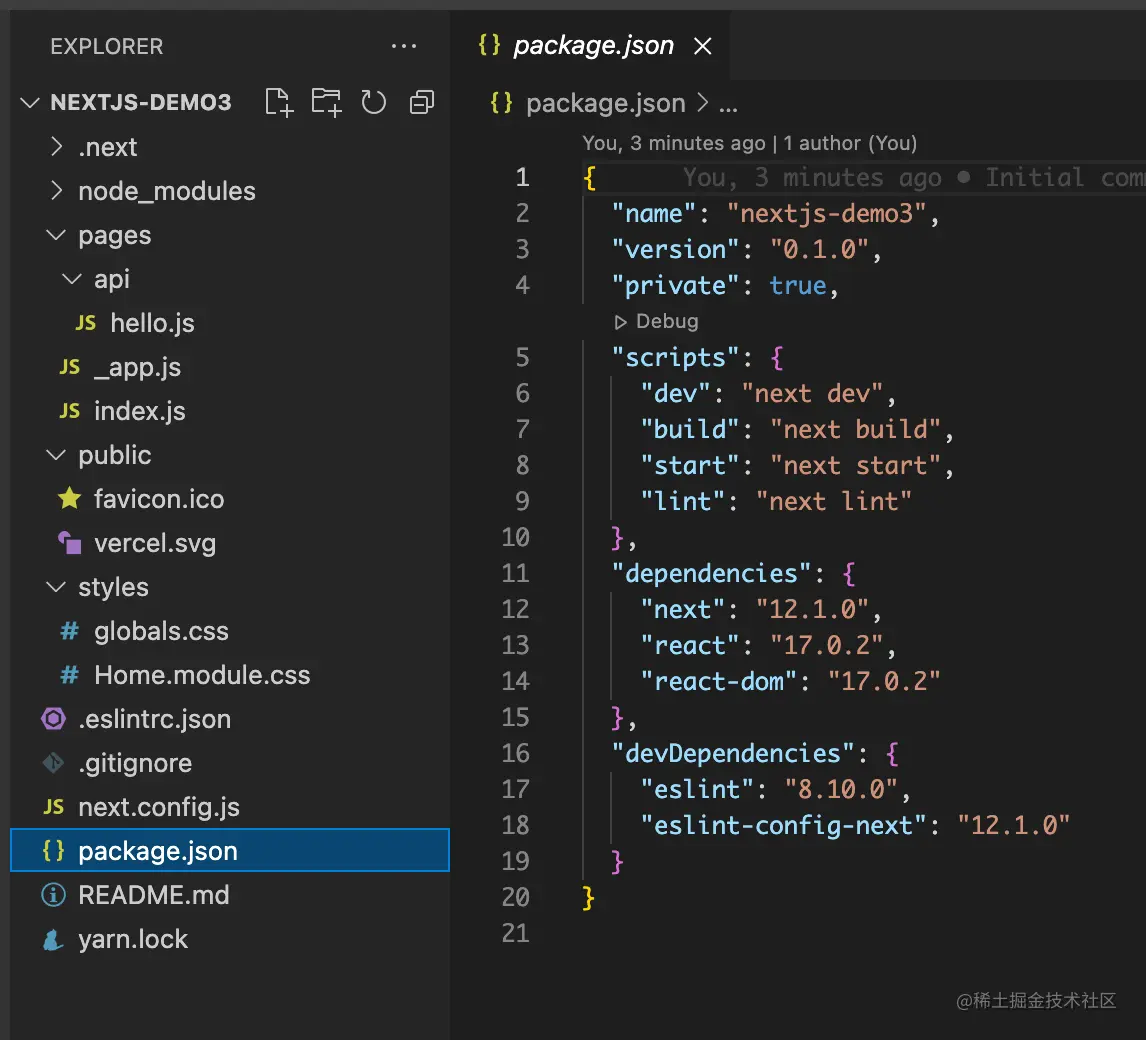This screenshot has width=1146, height=1040.
Task: Open the favicon.ico star file
Action: click(x=158, y=499)
